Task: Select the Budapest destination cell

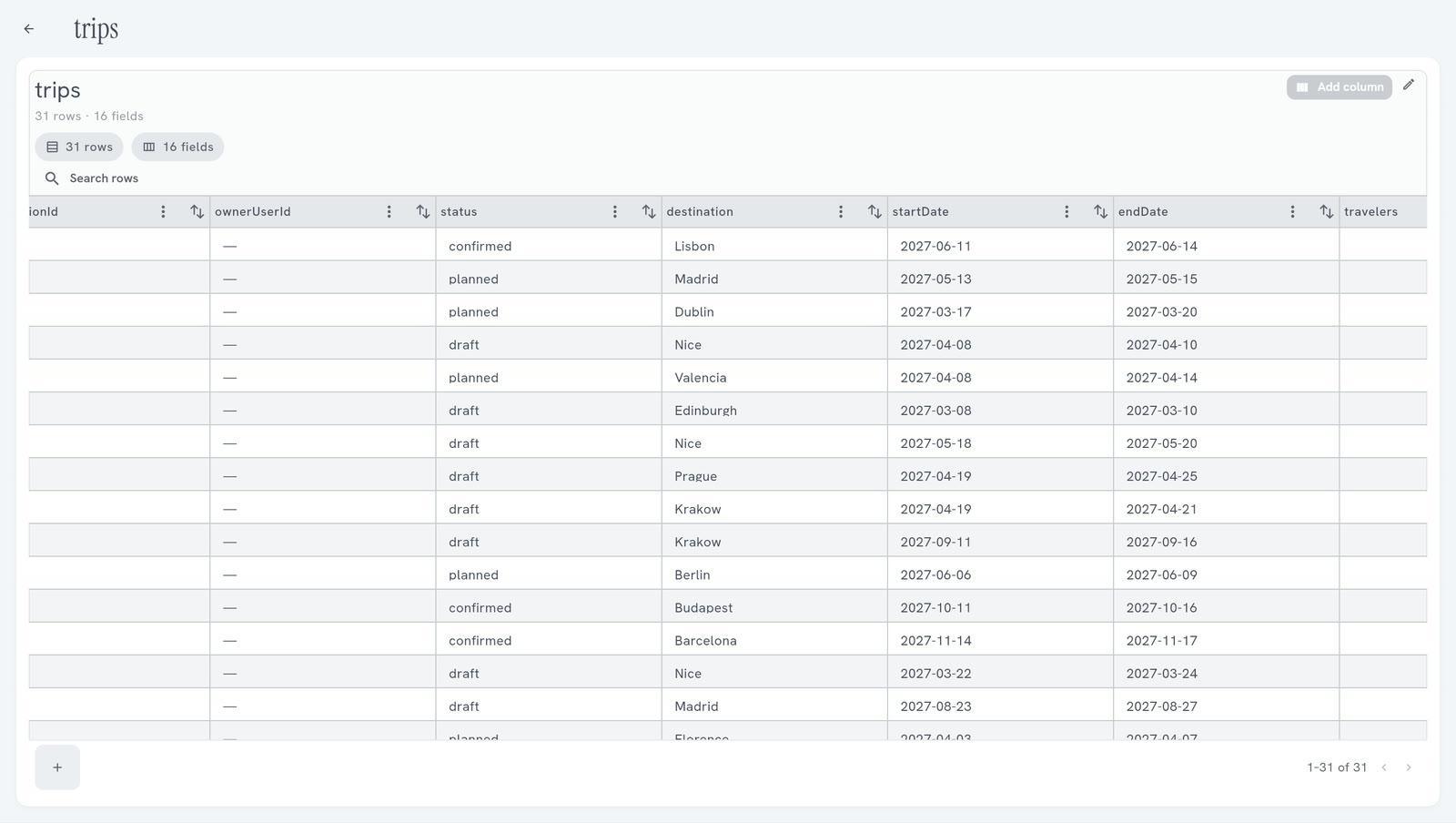Action: (774, 606)
